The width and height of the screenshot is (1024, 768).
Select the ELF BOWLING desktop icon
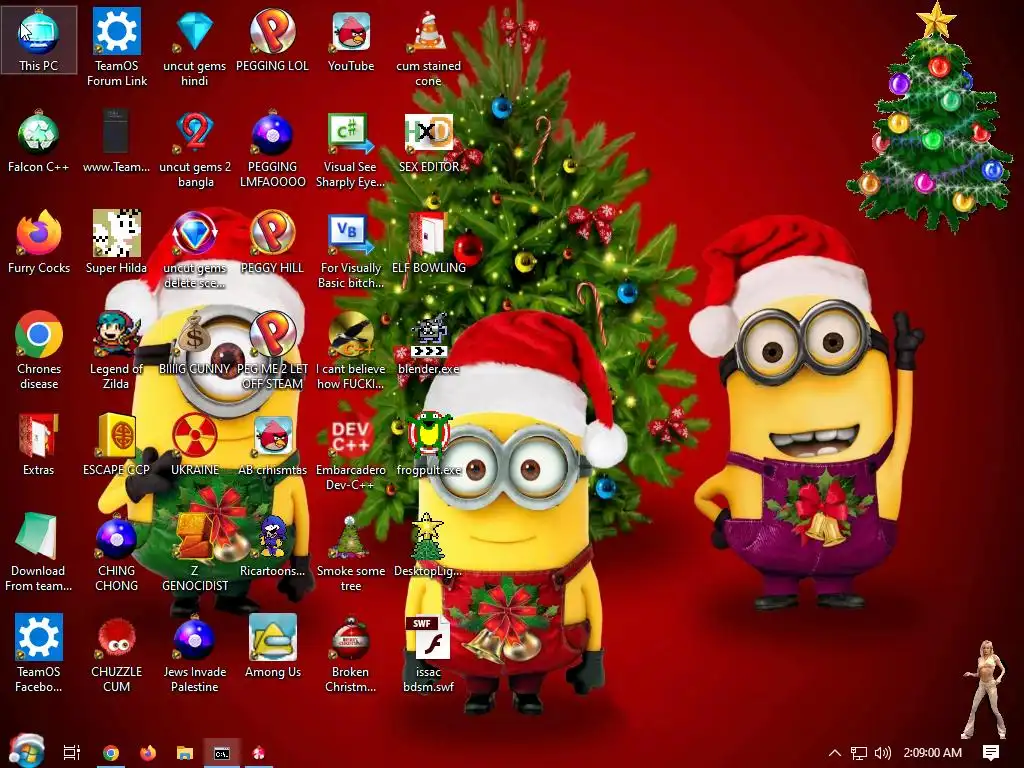[x=428, y=242]
